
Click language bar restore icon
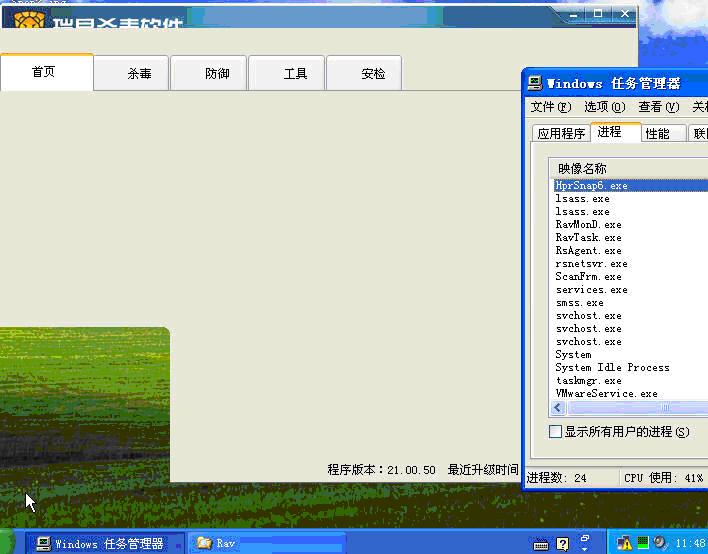[x=585, y=538]
